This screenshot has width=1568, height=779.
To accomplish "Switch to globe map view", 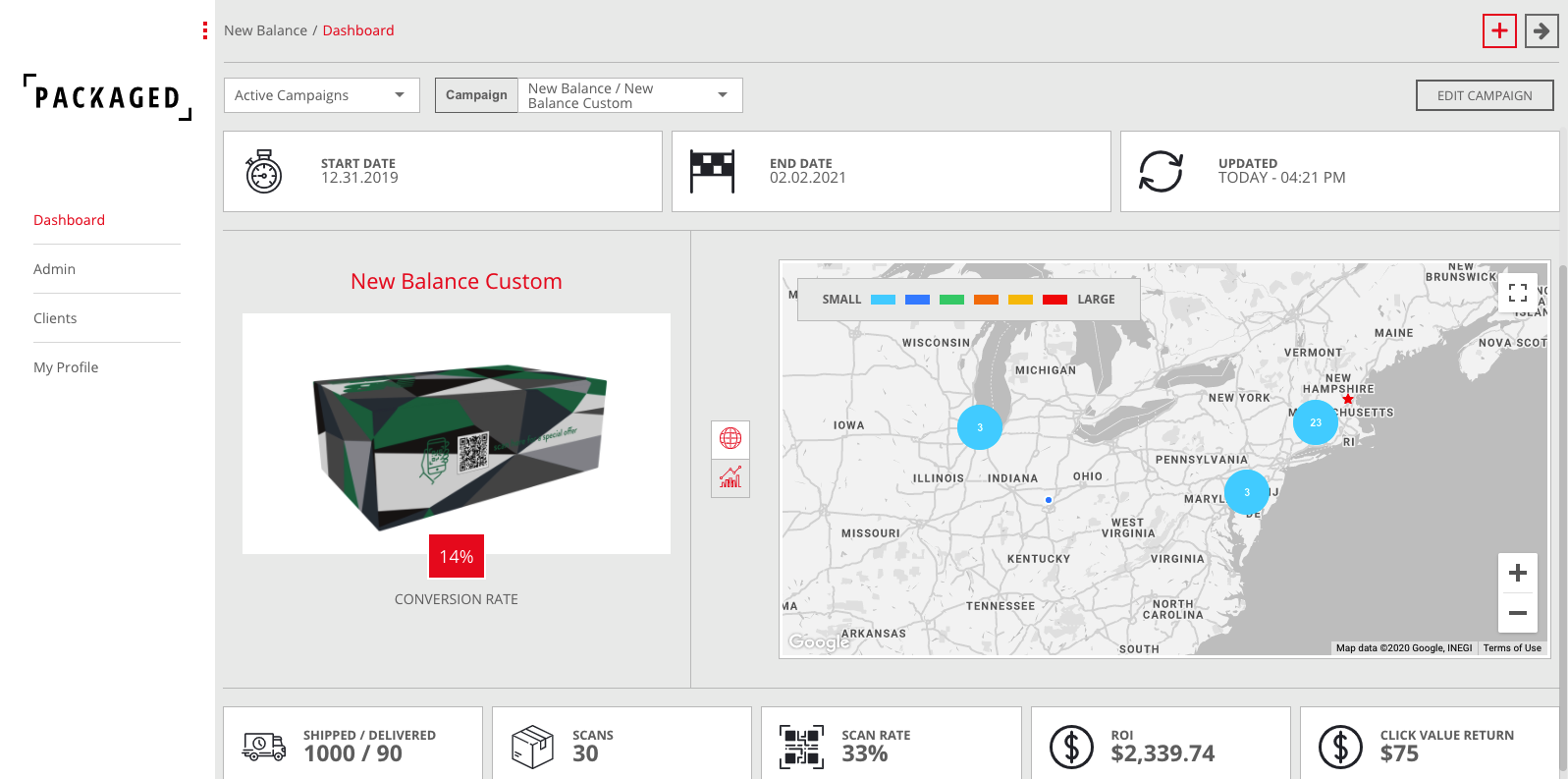I will coord(730,439).
